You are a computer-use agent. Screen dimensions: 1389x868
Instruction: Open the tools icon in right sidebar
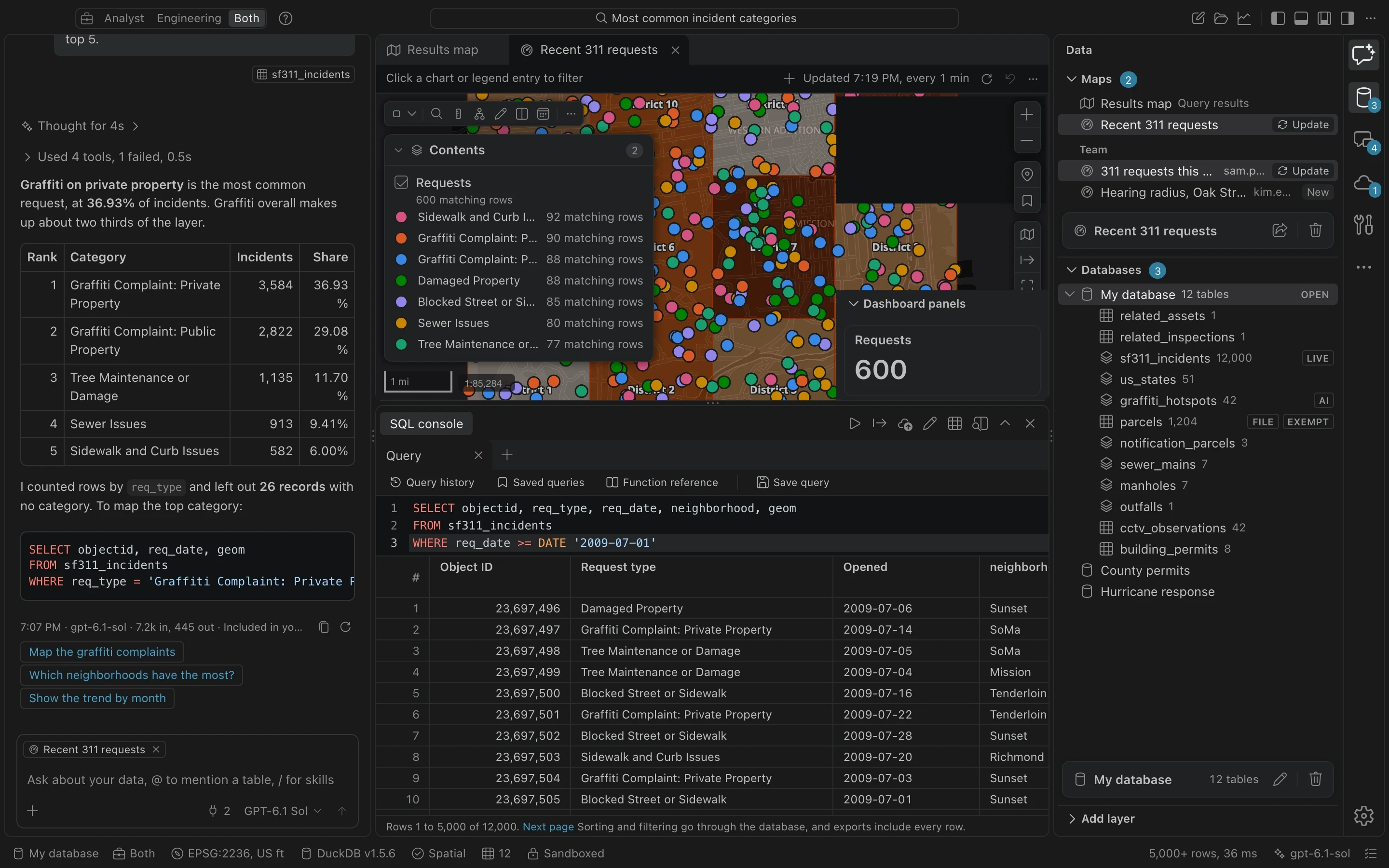(1364, 224)
